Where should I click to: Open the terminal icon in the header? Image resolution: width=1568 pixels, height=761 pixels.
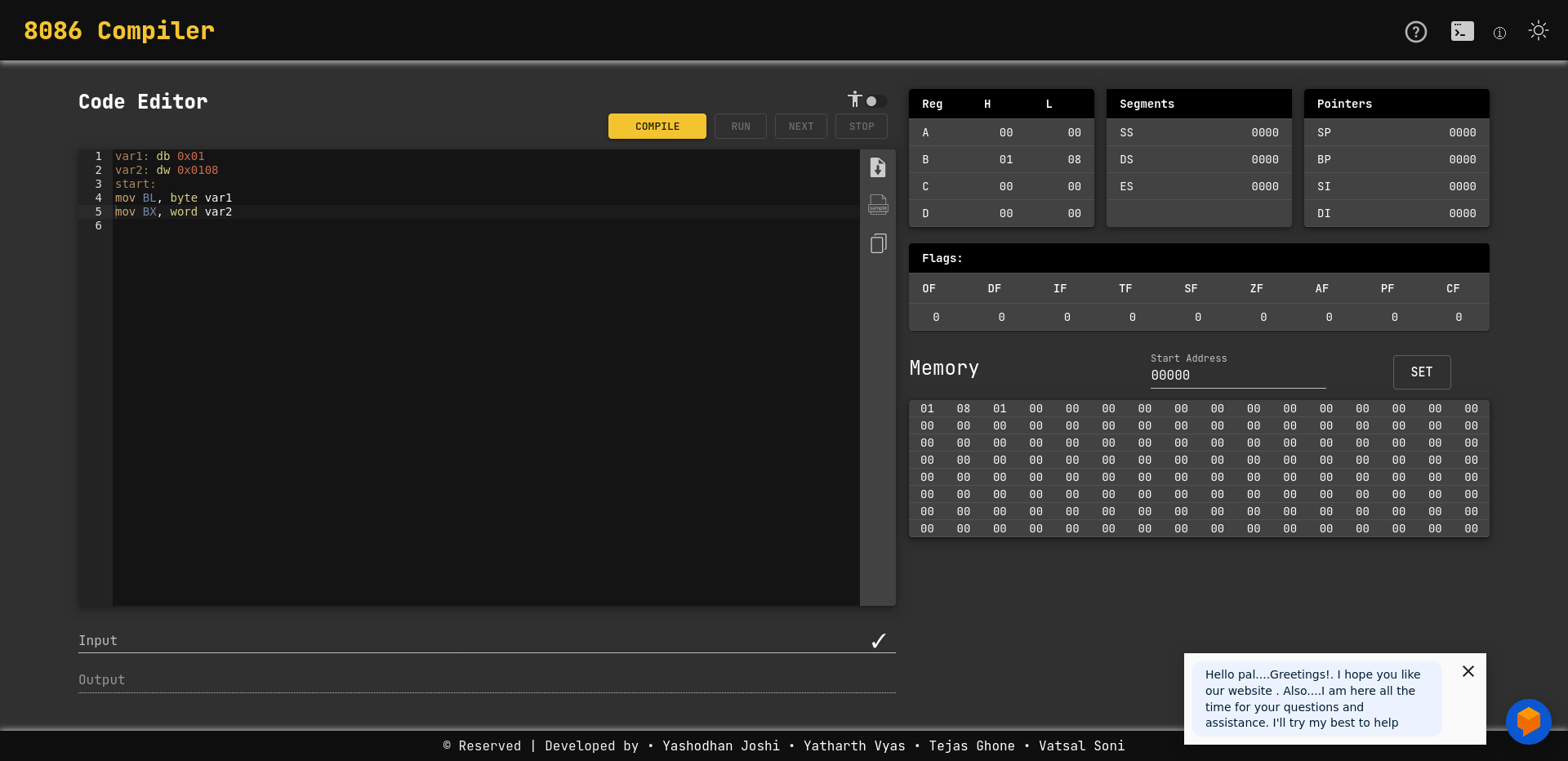tap(1462, 31)
